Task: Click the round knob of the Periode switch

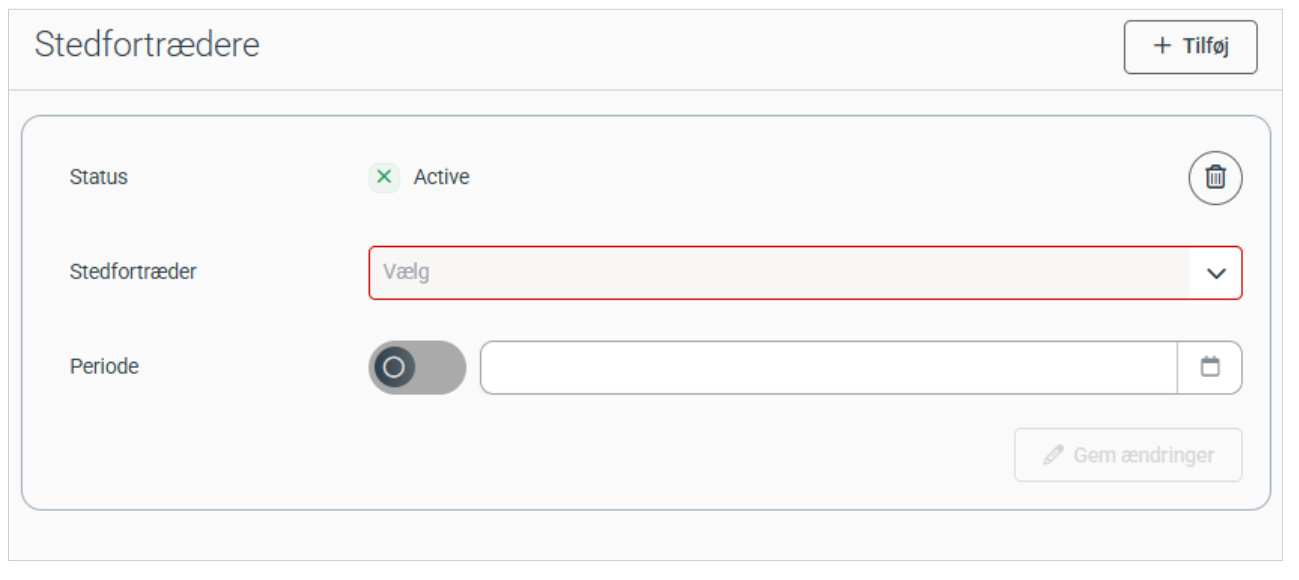Action: tap(394, 367)
